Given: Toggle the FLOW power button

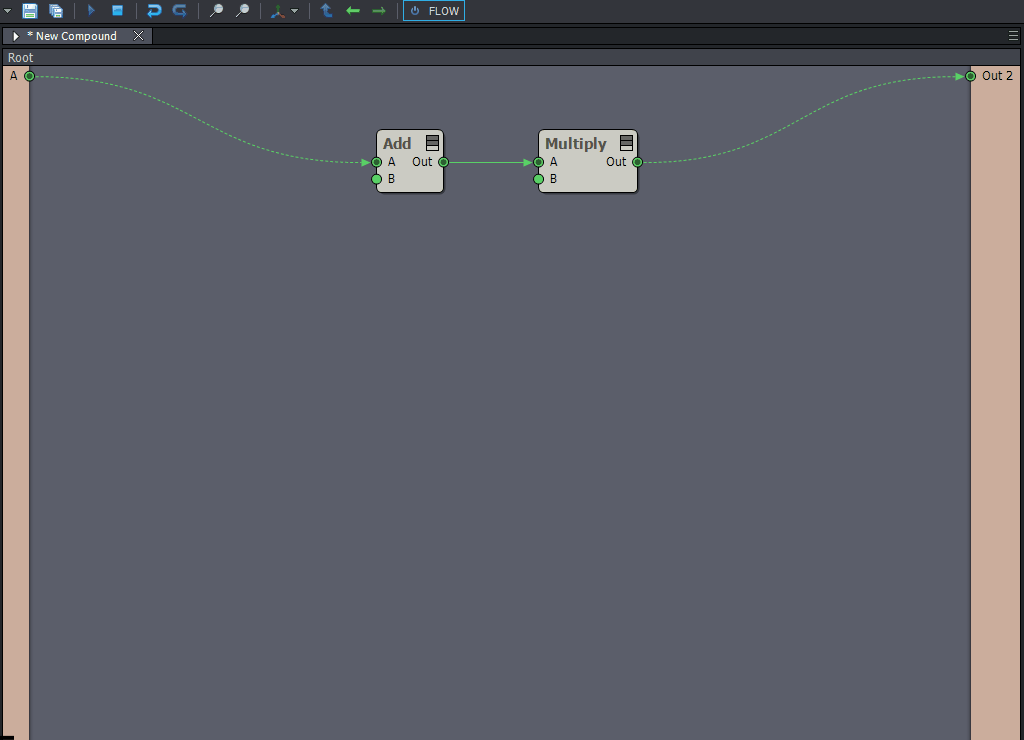Looking at the screenshot, I should click(434, 11).
